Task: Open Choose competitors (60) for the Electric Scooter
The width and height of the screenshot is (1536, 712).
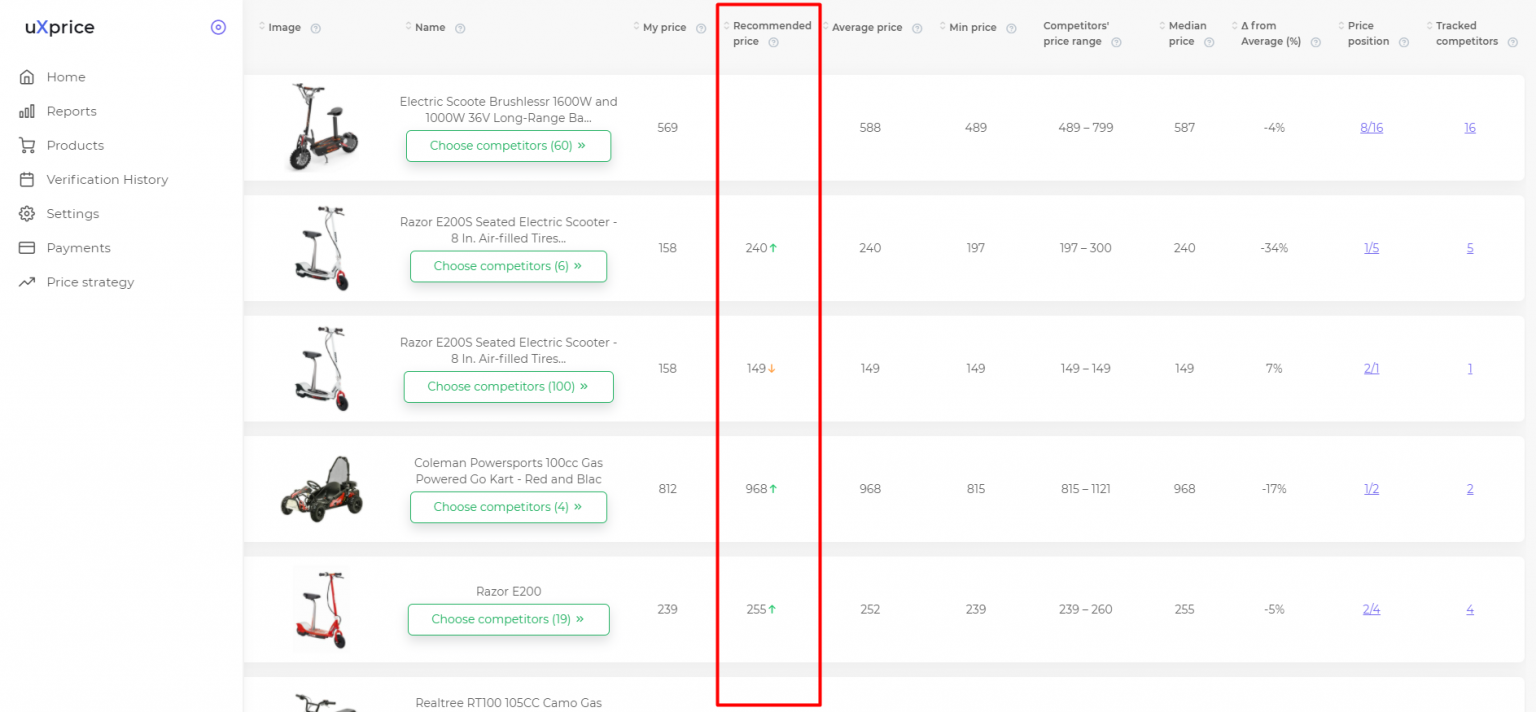Action: (x=508, y=145)
